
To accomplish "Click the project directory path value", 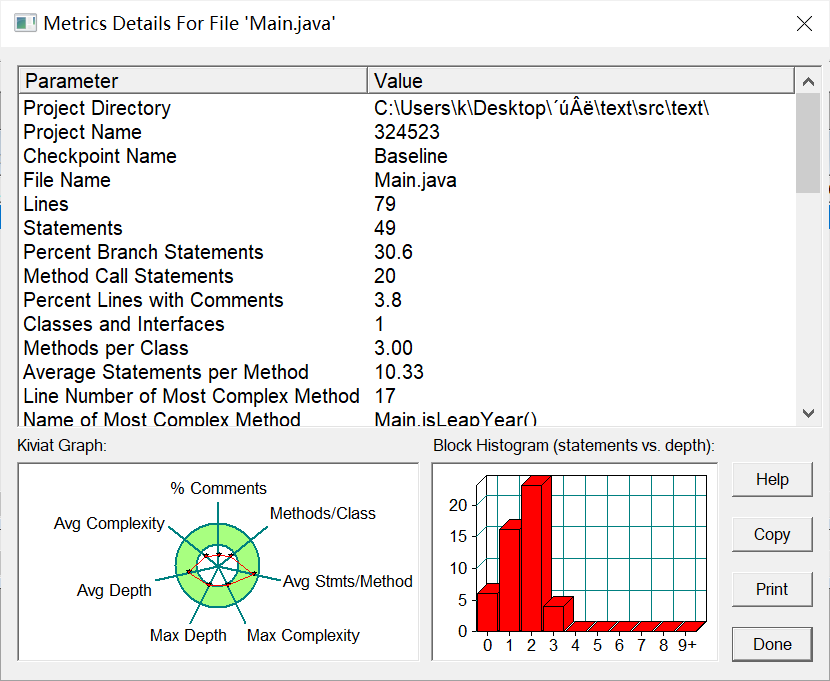I will click(542, 108).
